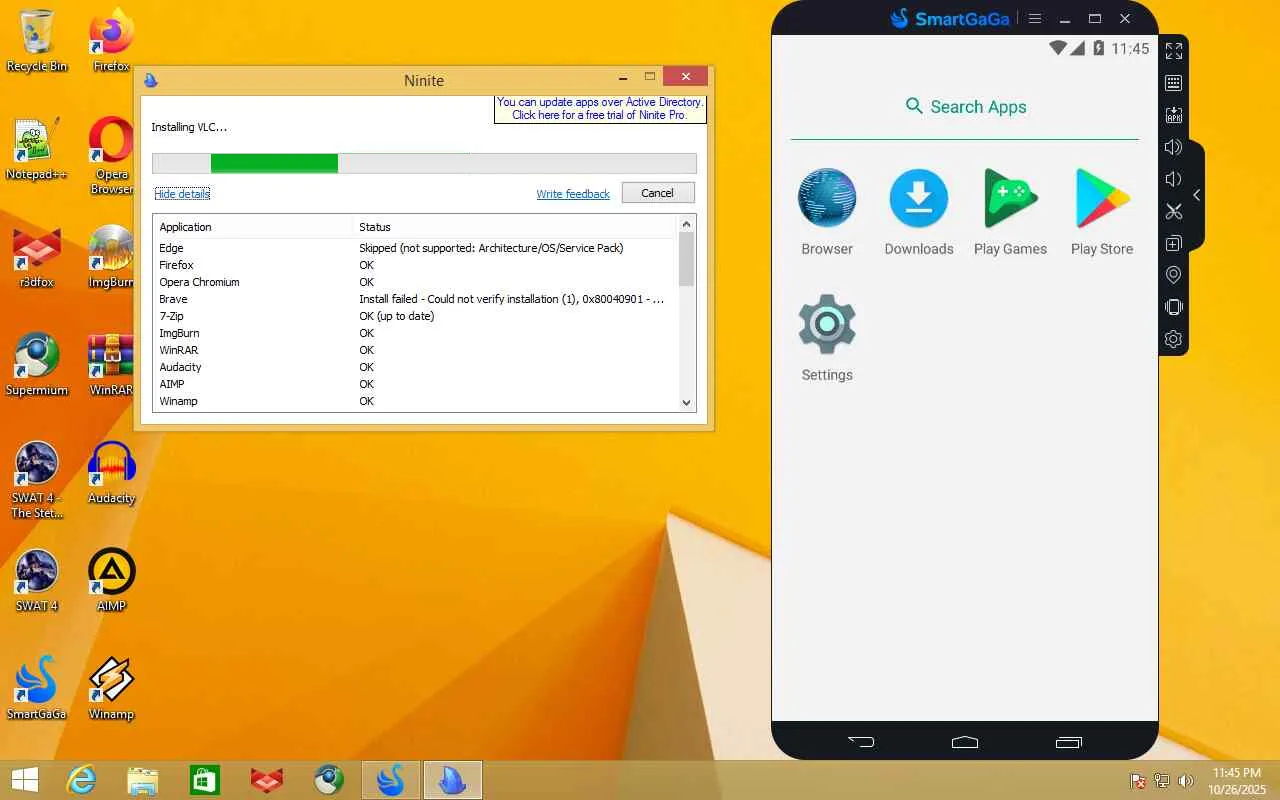
Task: Collapse the SmartGaGa sidebar with the chevron
Action: pos(1197,195)
